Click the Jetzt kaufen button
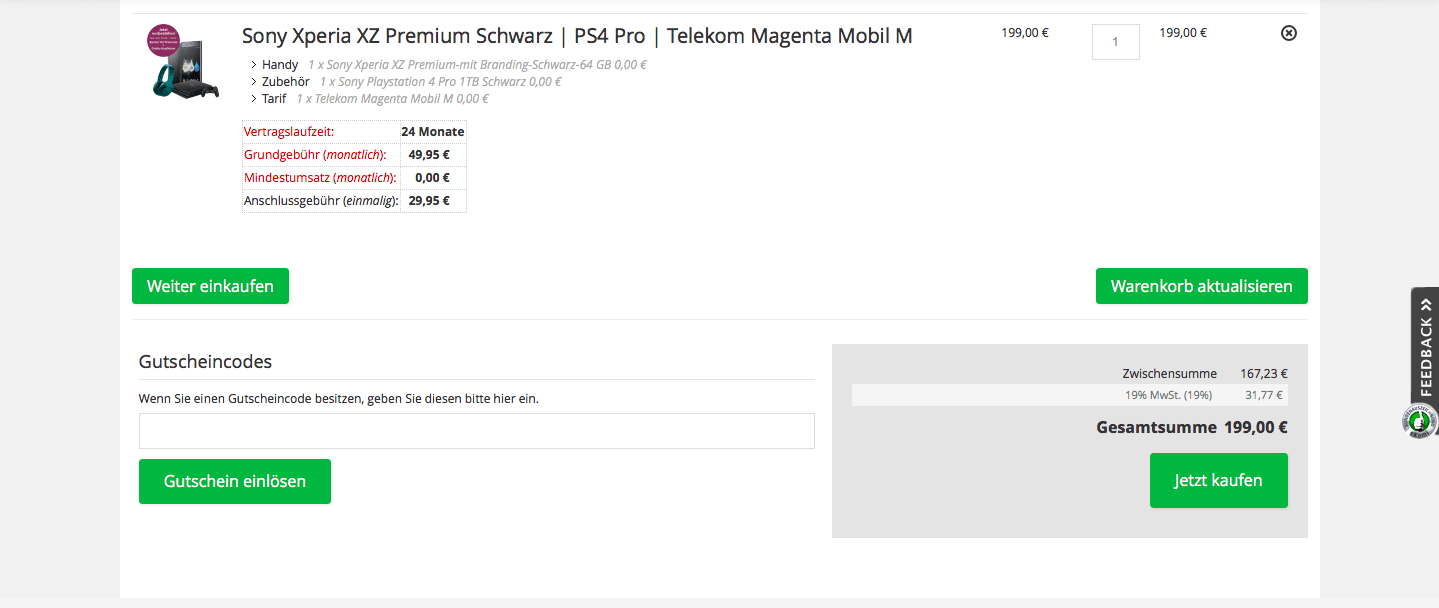The height and width of the screenshot is (608, 1439). pyautogui.click(x=1219, y=481)
